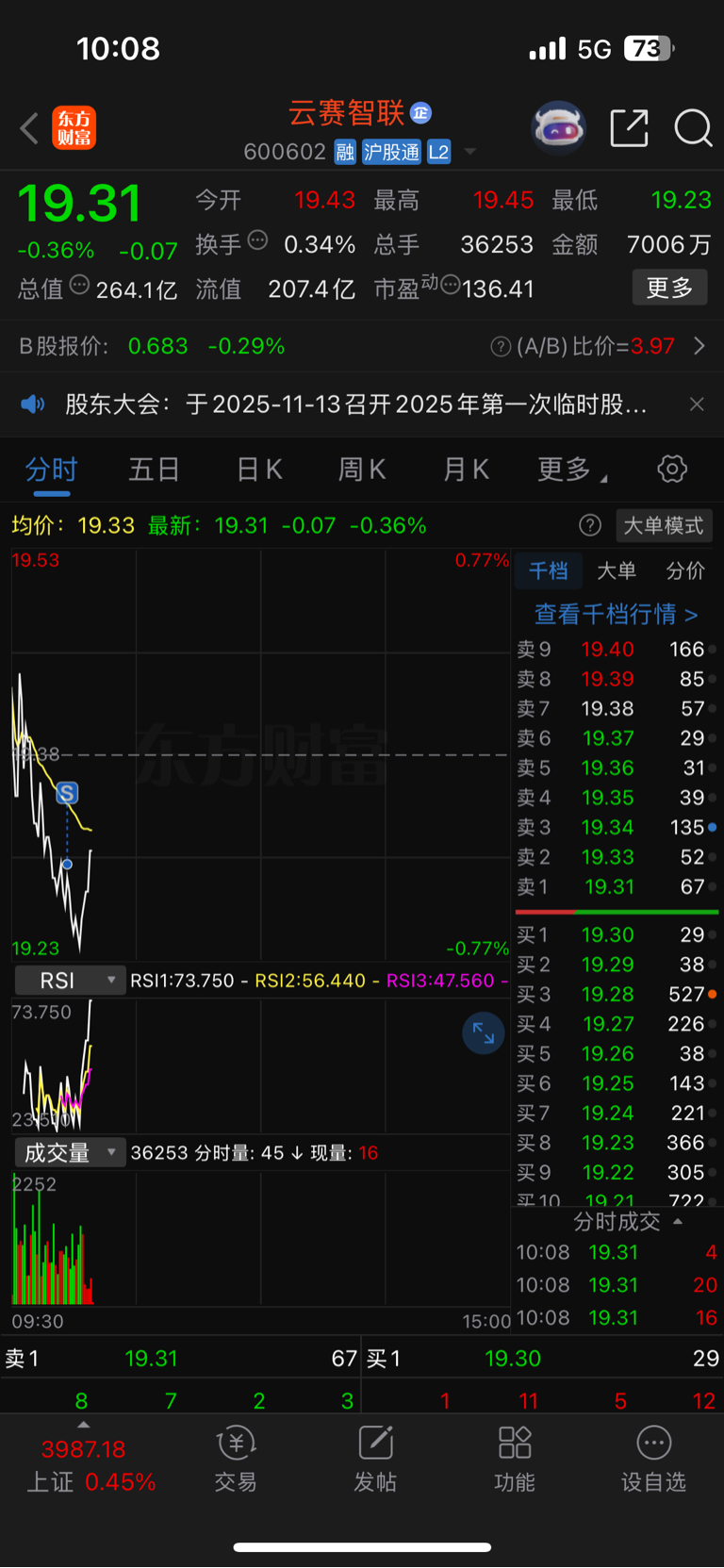Open chart settings gear icon

click(x=672, y=469)
